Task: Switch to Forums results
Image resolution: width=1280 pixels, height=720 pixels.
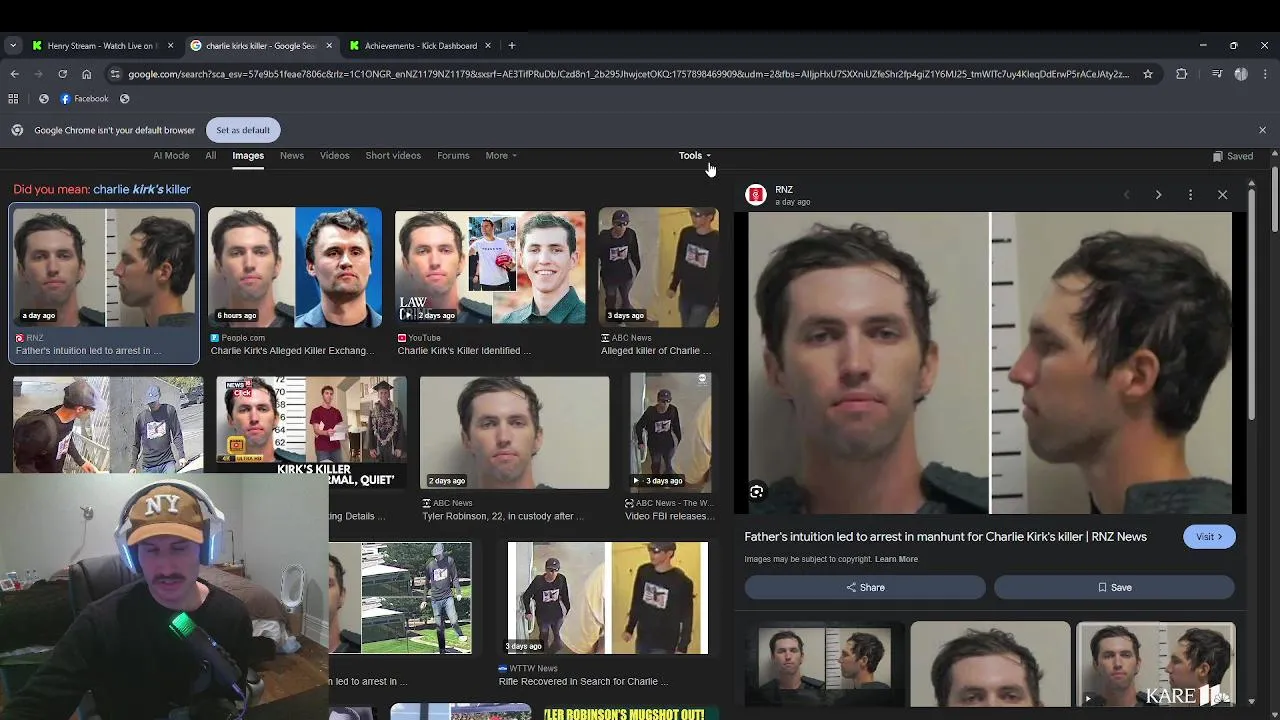Action: [x=453, y=155]
